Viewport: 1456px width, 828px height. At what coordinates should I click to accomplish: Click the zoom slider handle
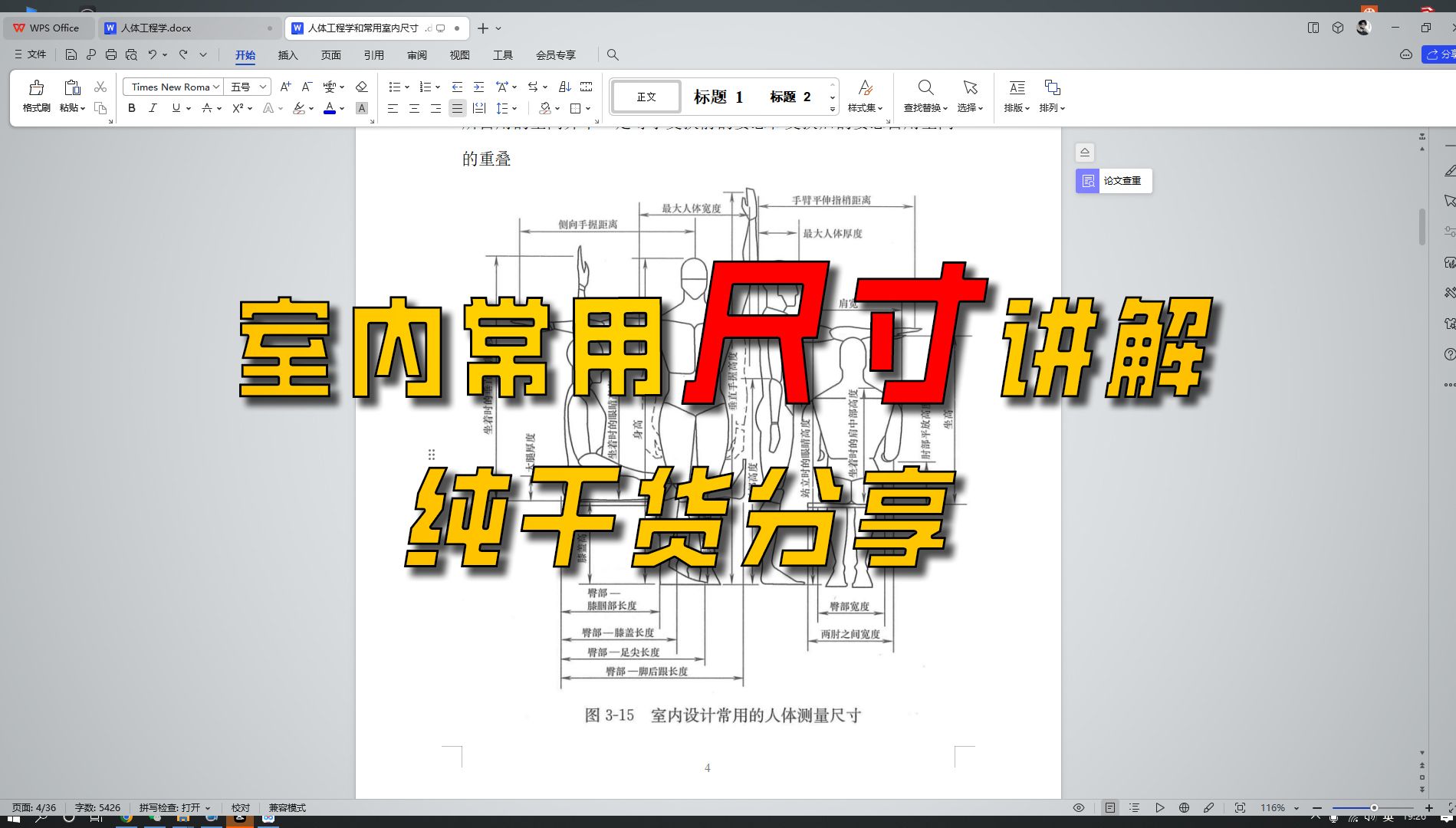(1374, 807)
